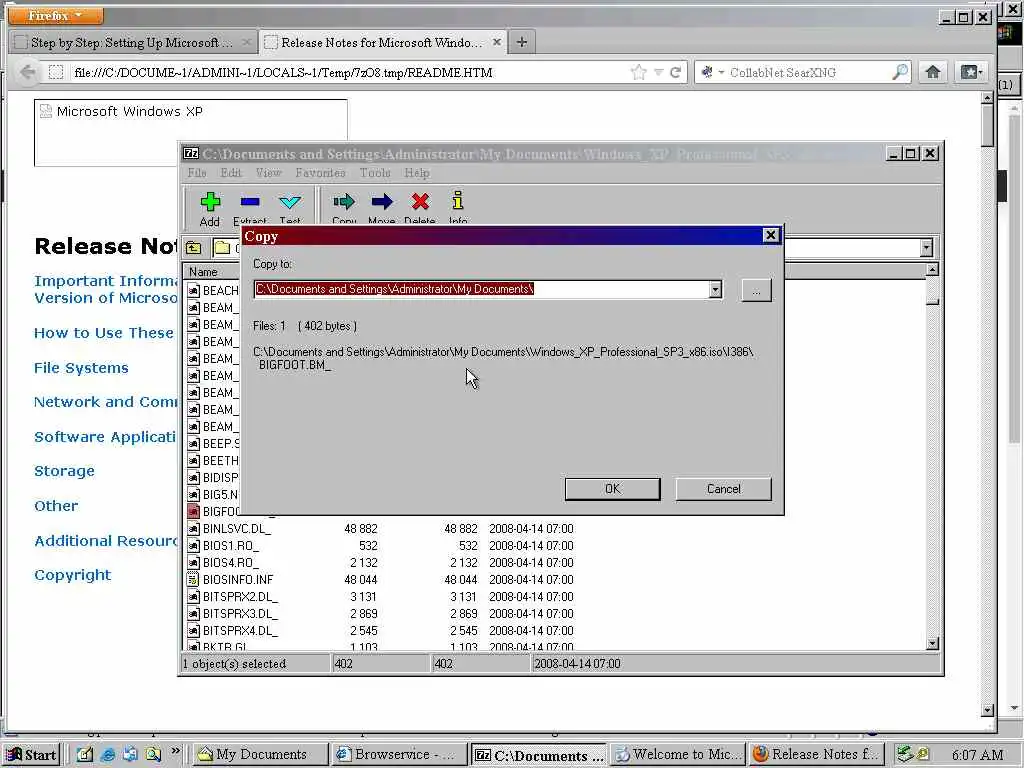Open the File Systems link
The height and width of the screenshot is (768, 1024).
coord(81,368)
